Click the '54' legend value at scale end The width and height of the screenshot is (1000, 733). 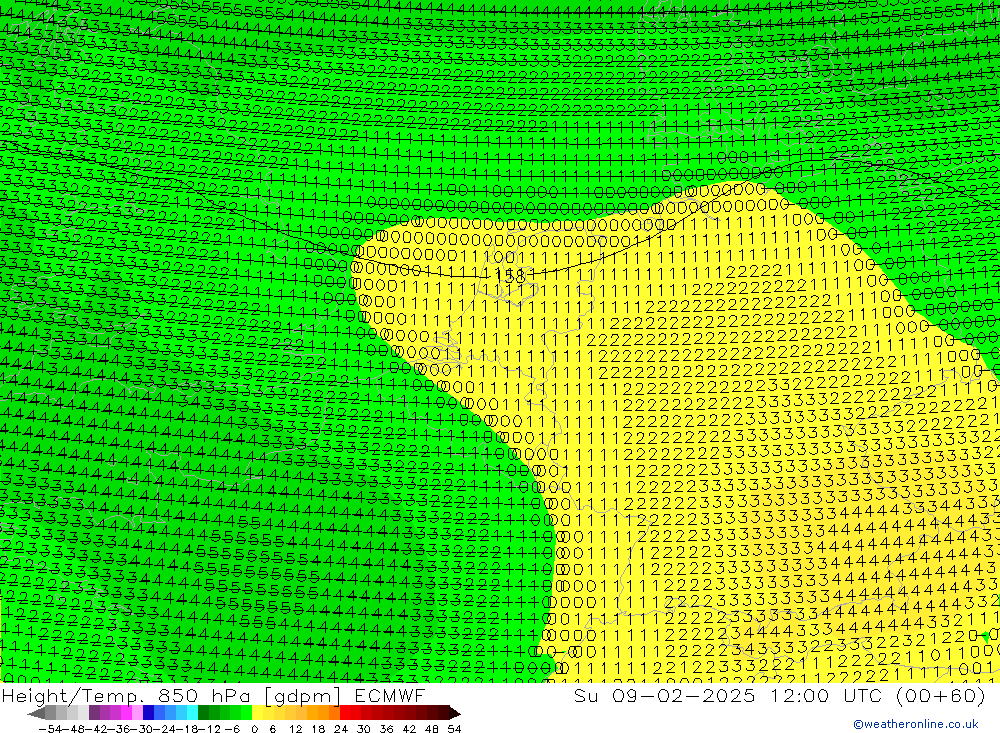tap(454, 729)
